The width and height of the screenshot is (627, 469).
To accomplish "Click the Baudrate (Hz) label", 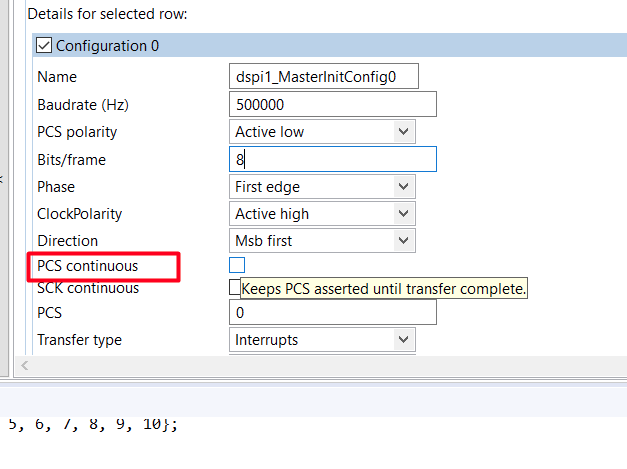I will point(83,104).
